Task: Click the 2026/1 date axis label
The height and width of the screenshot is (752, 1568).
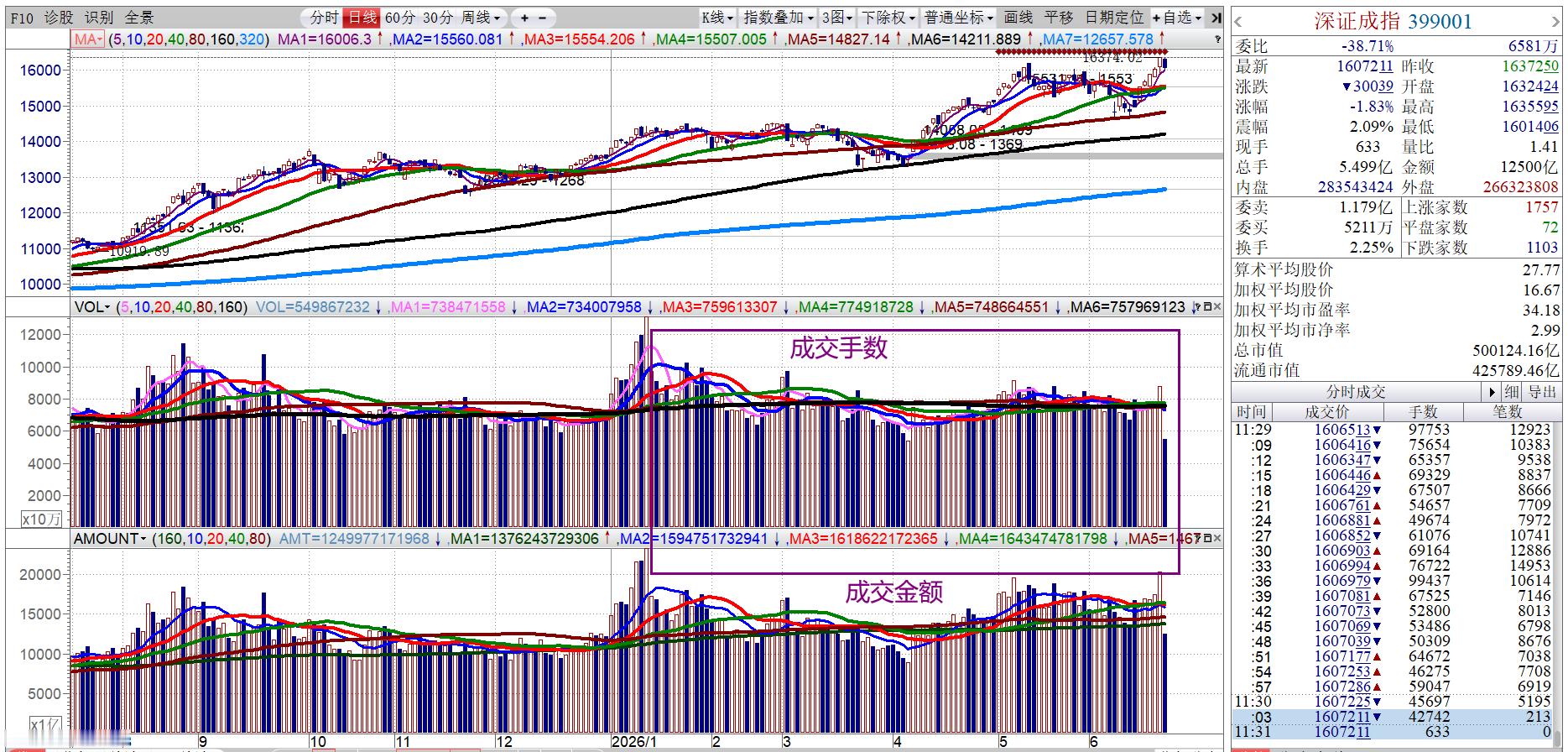Action: tap(634, 742)
